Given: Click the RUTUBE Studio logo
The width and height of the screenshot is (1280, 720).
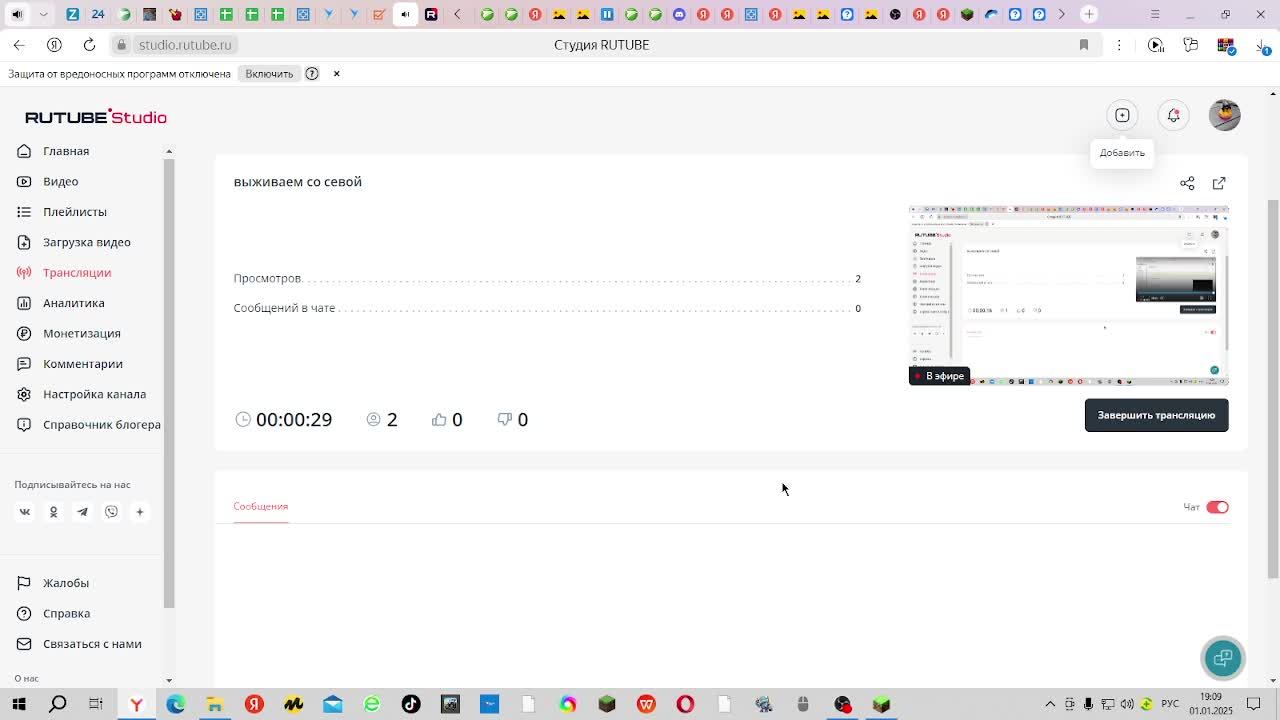Looking at the screenshot, I should point(96,117).
